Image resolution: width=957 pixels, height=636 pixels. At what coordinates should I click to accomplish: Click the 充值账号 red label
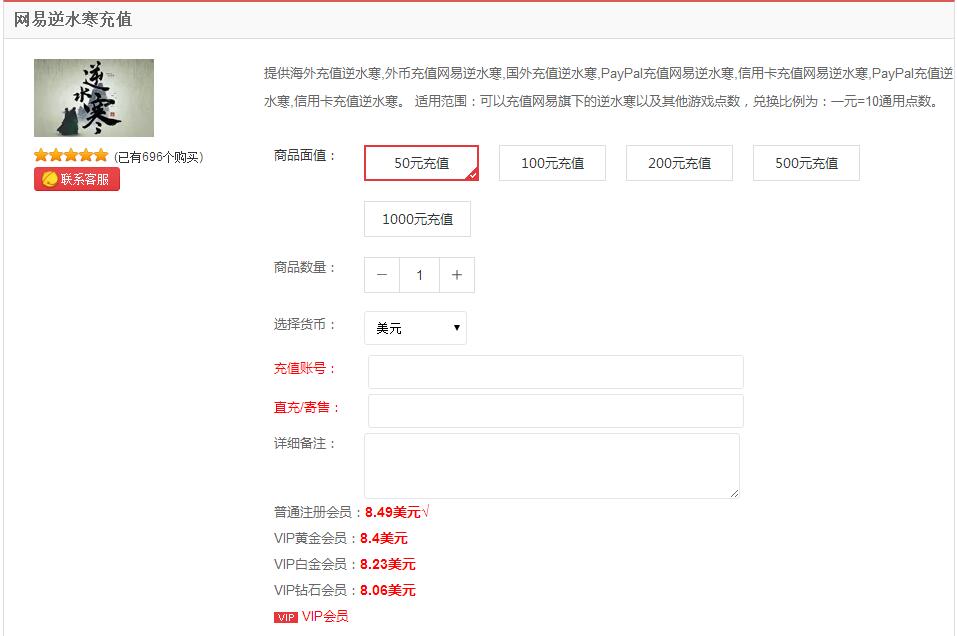coord(305,368)
